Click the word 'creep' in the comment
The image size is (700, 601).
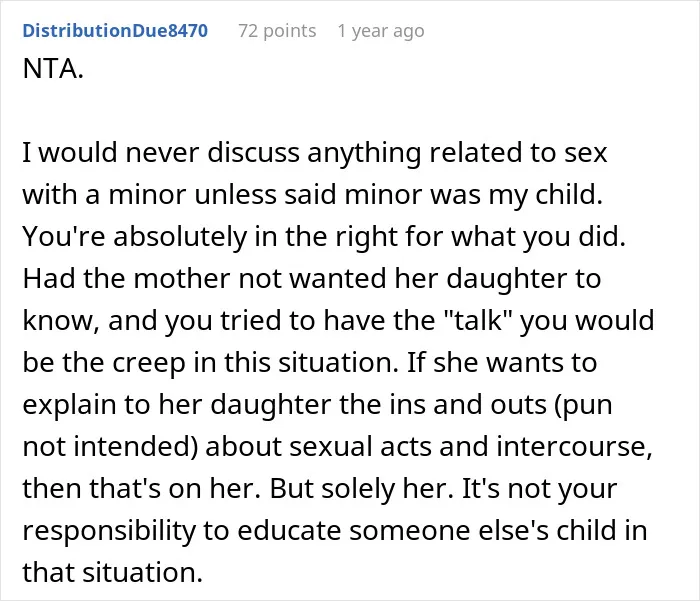pos(149,363)
